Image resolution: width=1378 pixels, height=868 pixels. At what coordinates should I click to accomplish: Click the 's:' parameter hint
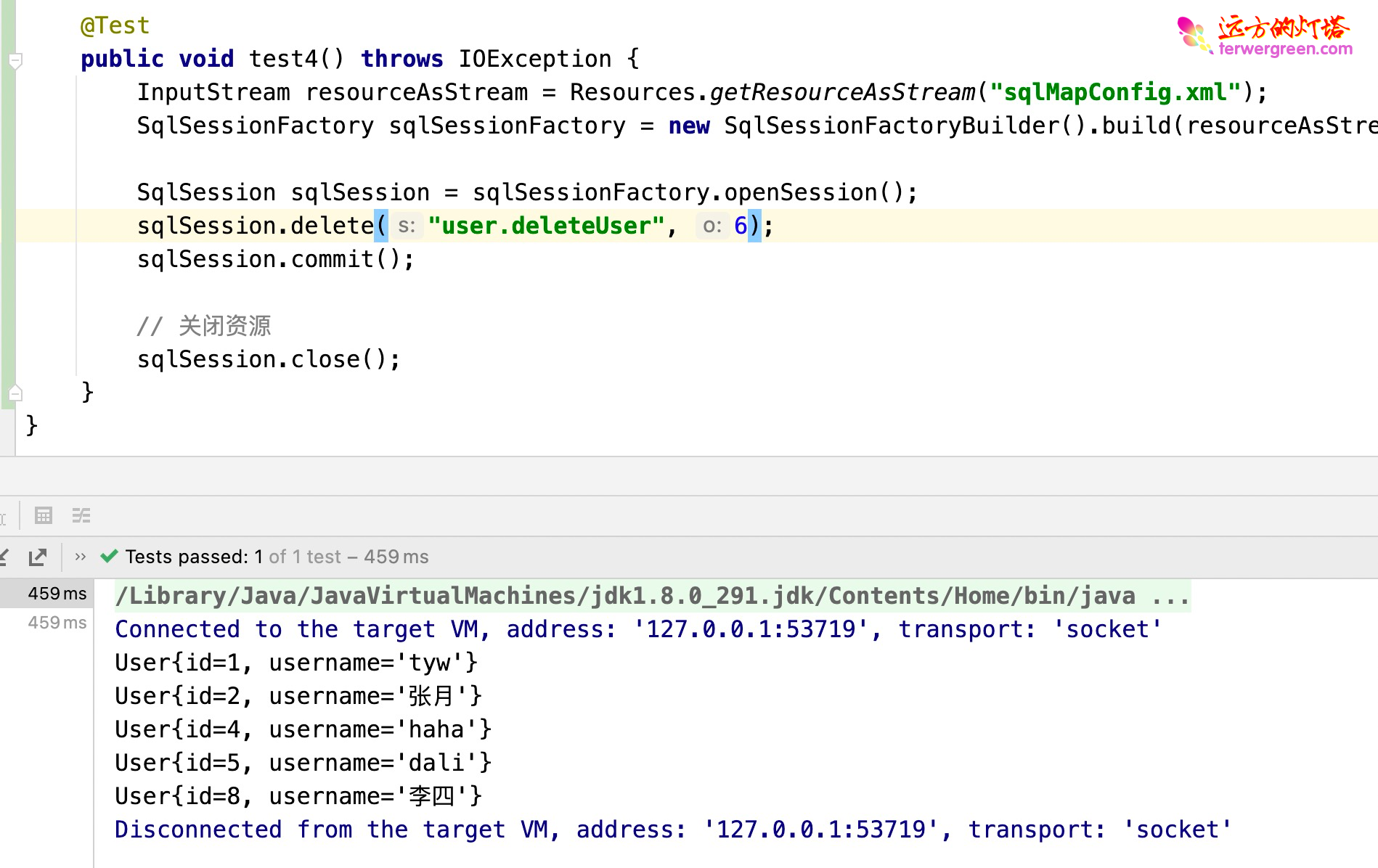click(407, 226)
